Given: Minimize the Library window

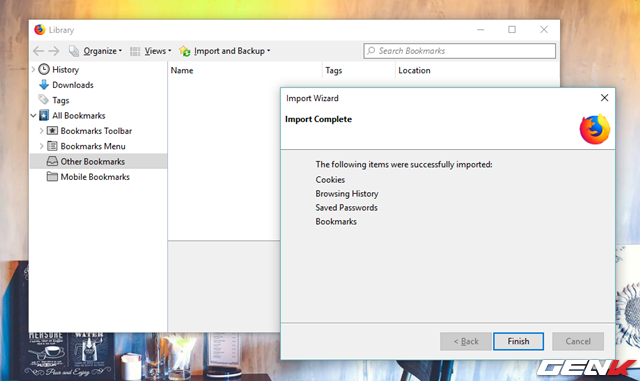Looking at the screenshot, I should pos(480,29).
